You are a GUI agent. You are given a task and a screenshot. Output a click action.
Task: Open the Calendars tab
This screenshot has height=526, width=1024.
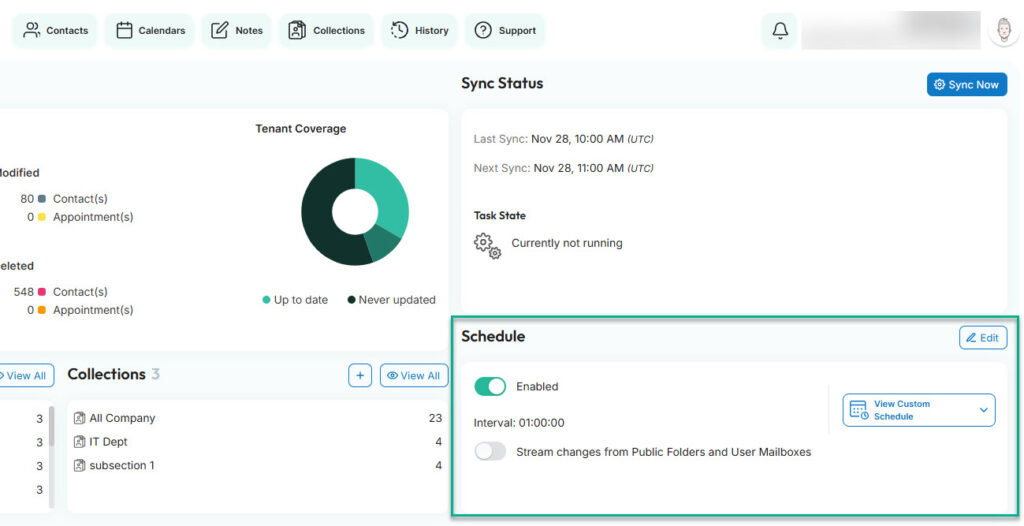[150, 31]
